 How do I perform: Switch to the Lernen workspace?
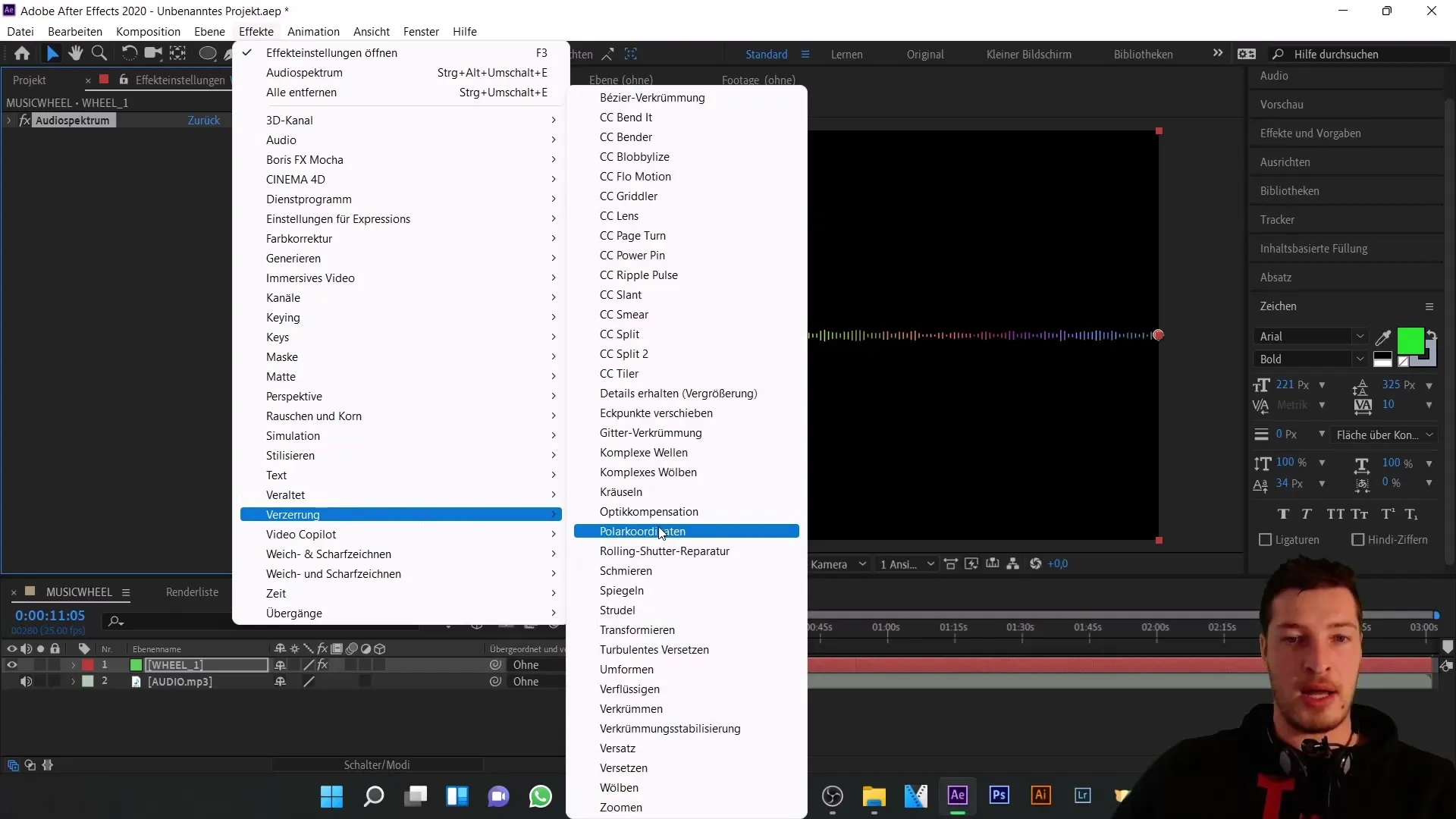(846, 54)
